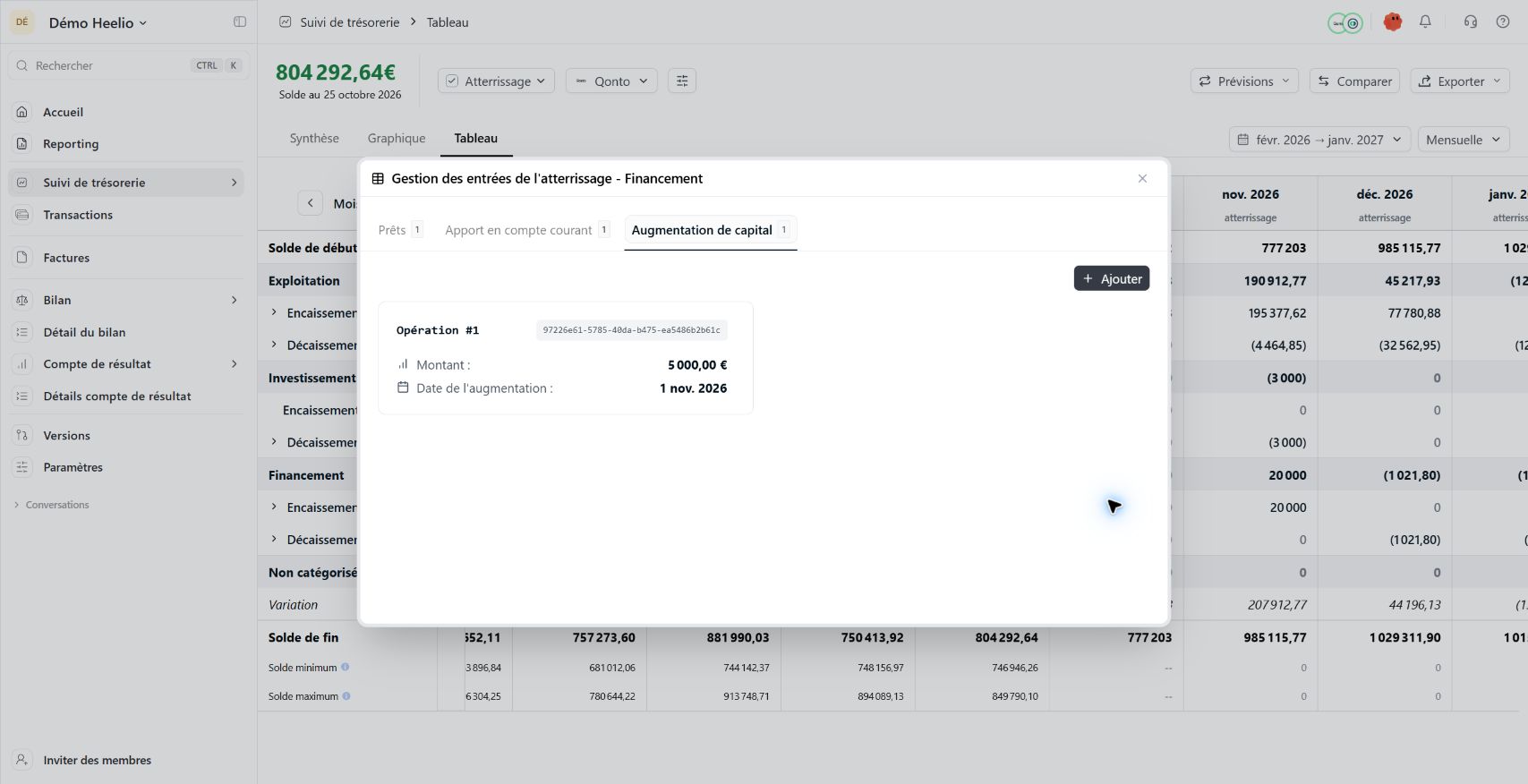Click the Suivi de trésorerie breadcrumb
The image size is (1528, 784).
click(x=350, y=22)
